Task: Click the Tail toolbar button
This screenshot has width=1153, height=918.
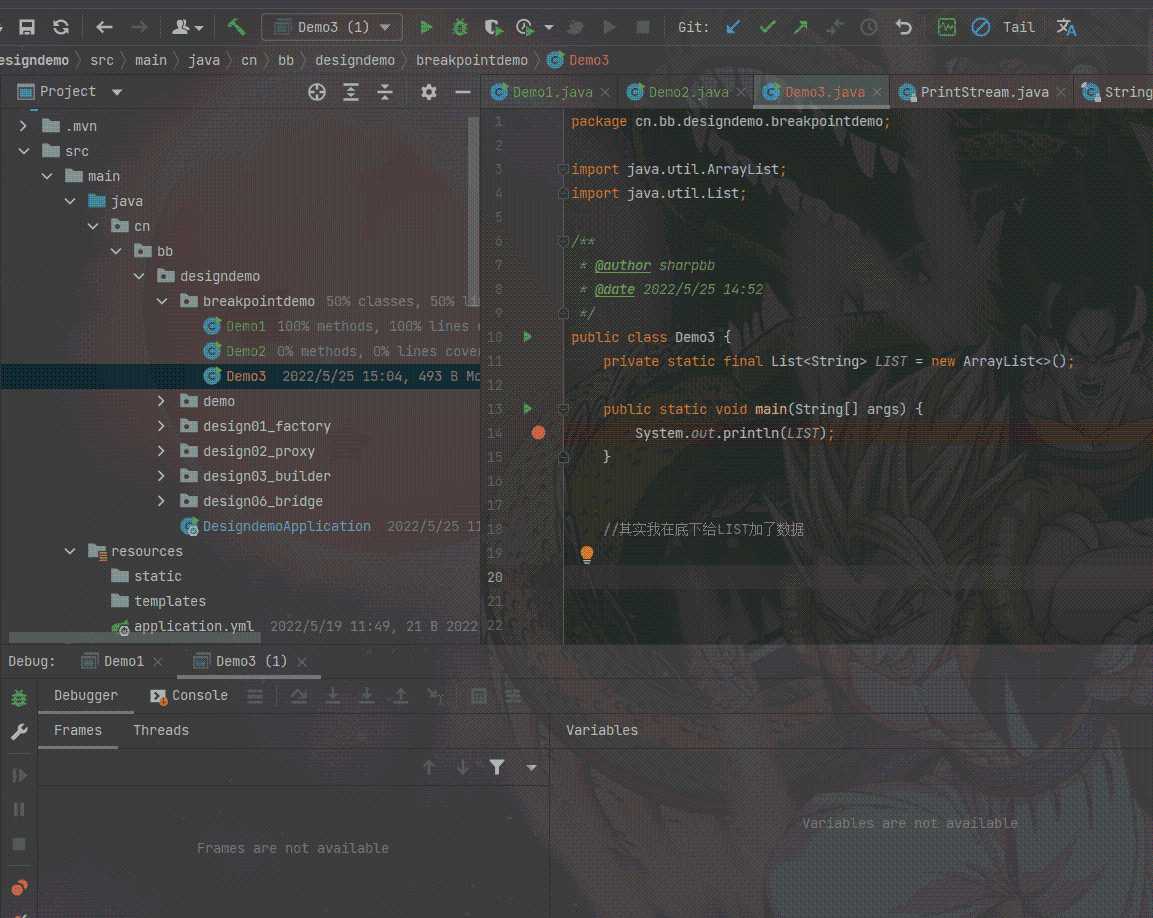Action: click(x=1018, y=27)
